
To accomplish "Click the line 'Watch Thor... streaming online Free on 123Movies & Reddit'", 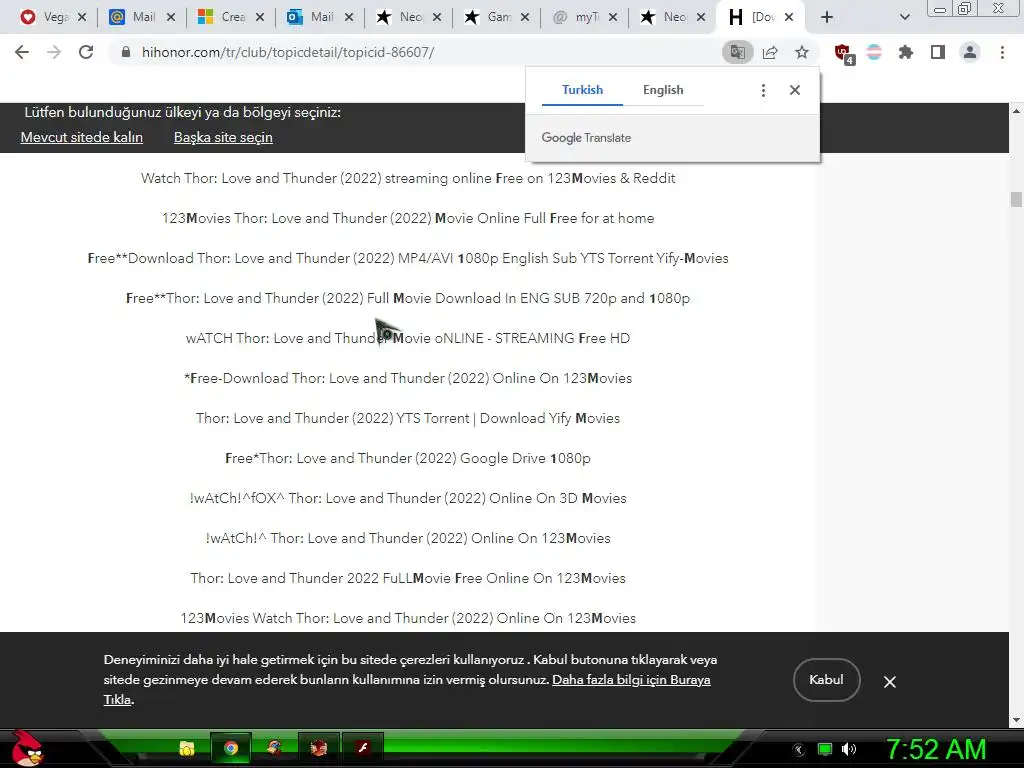I will point(408,178).
